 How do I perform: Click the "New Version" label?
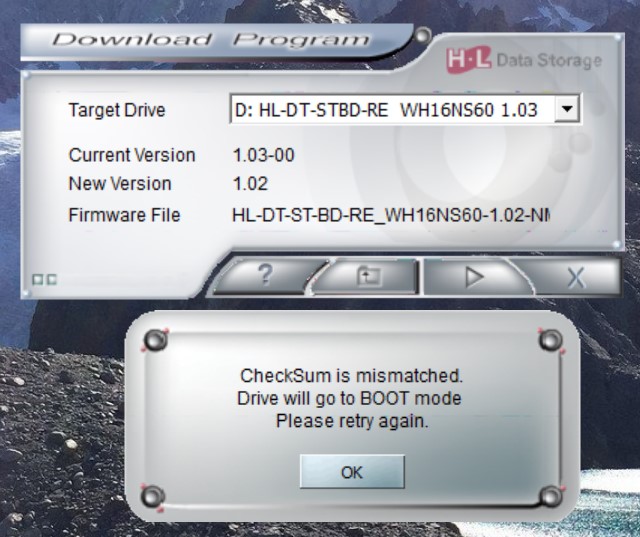tap(120, 184)
